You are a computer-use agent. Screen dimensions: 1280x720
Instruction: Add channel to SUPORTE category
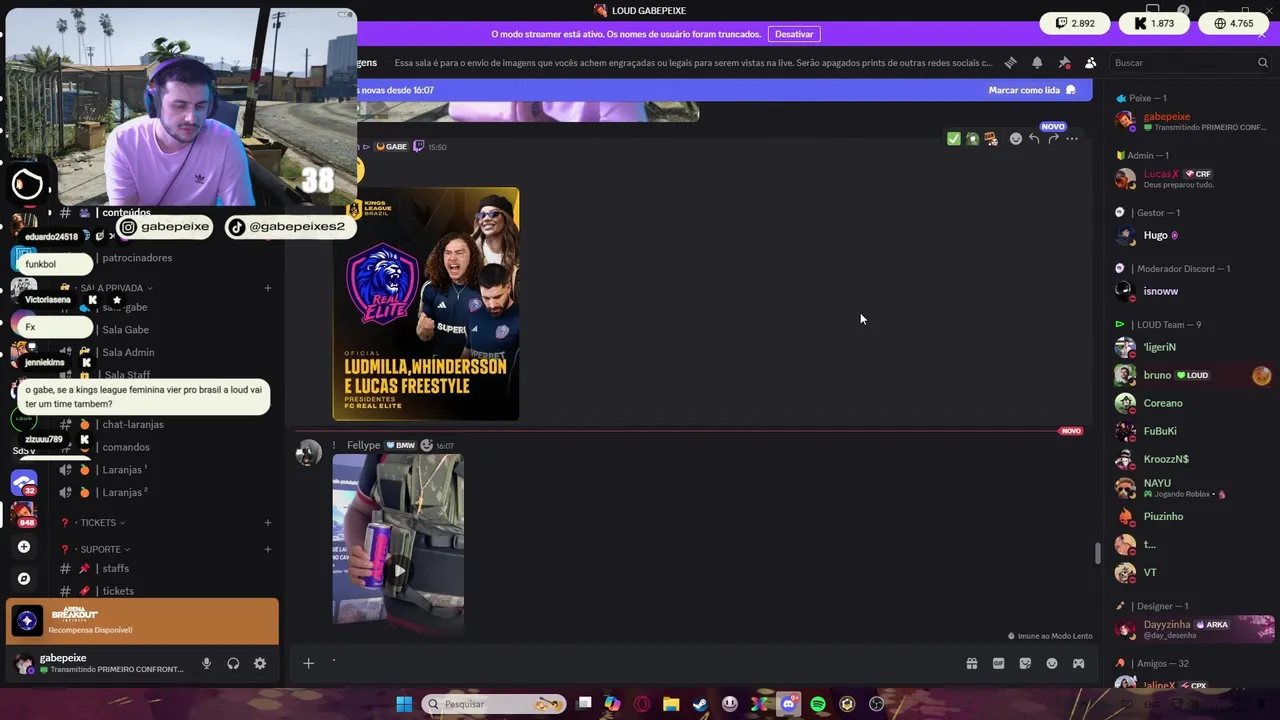(267, 549)
